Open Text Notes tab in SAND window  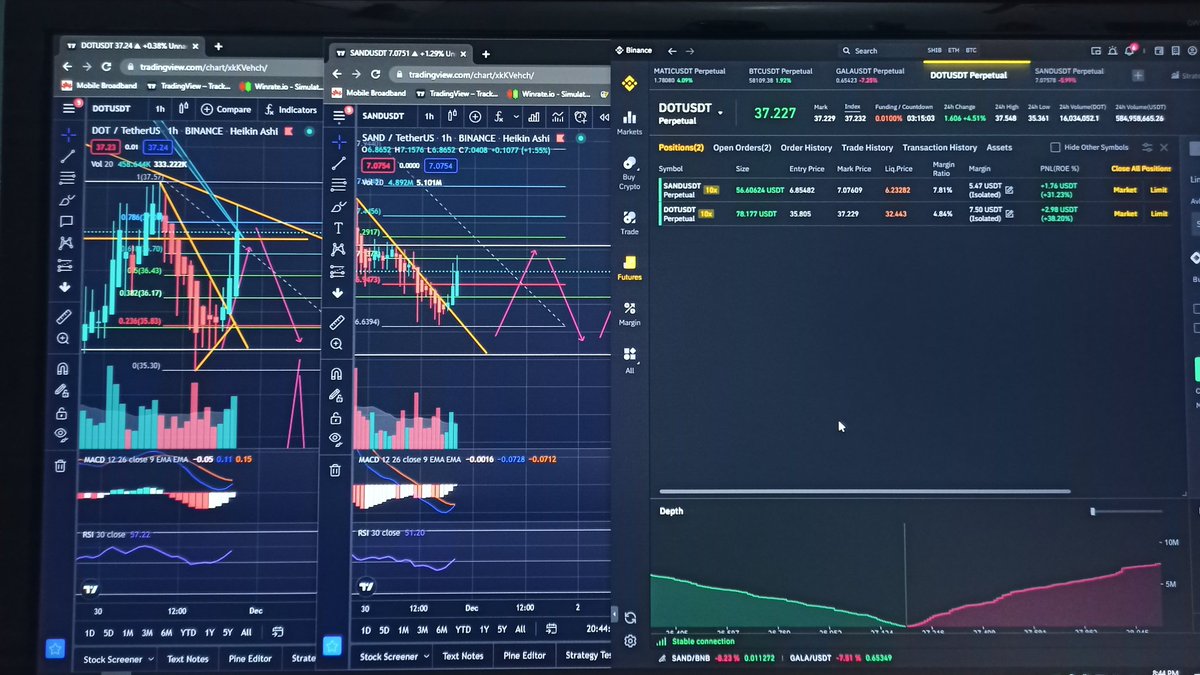coord(463,656)
